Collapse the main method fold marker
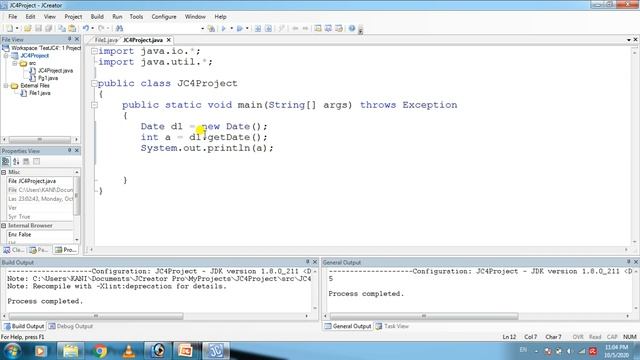640x360 pixels. 94,105
